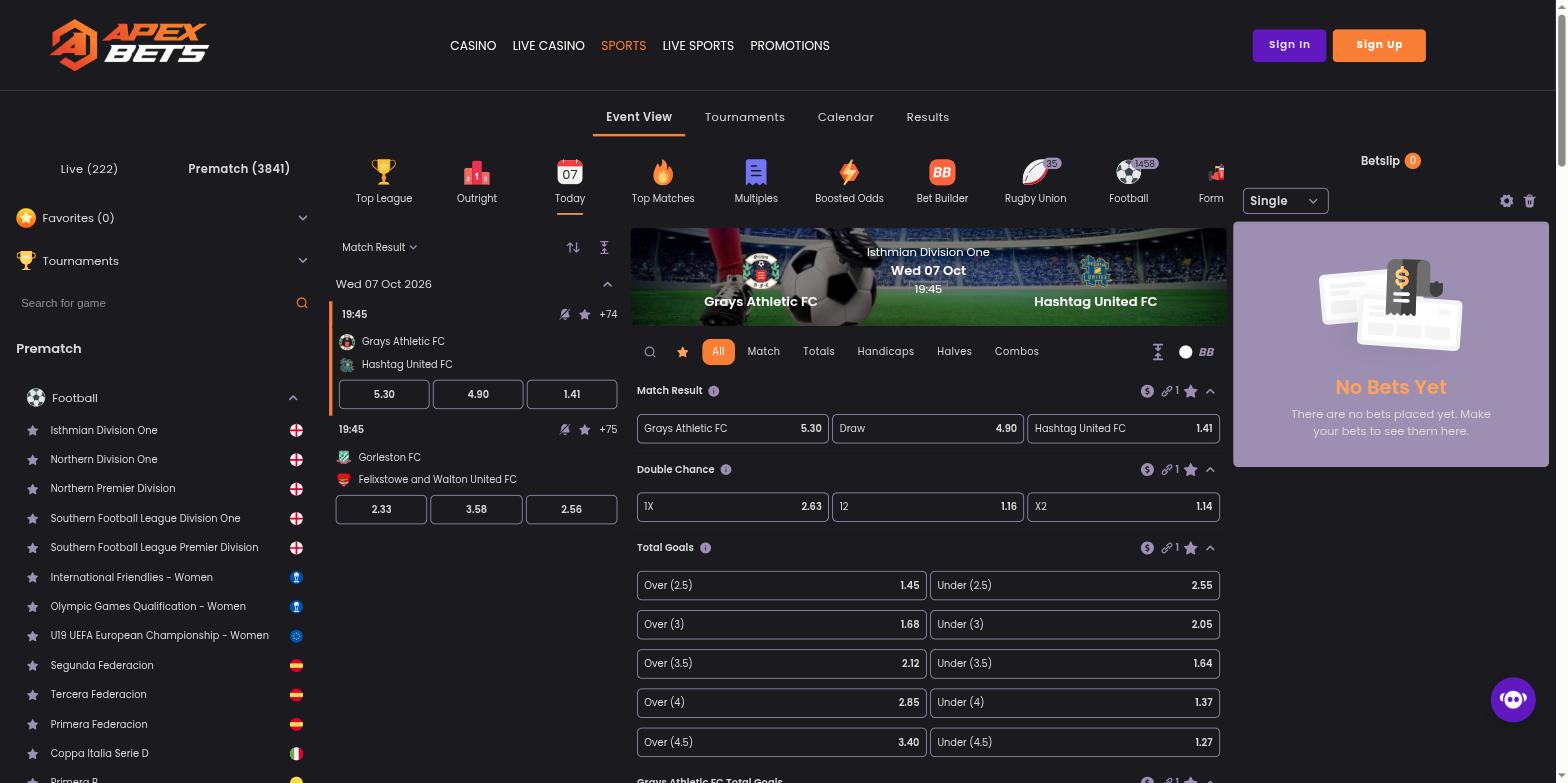1568x783 pixels.
Task: Switch to the Tournaments tab
Action: tap(745, 117)
